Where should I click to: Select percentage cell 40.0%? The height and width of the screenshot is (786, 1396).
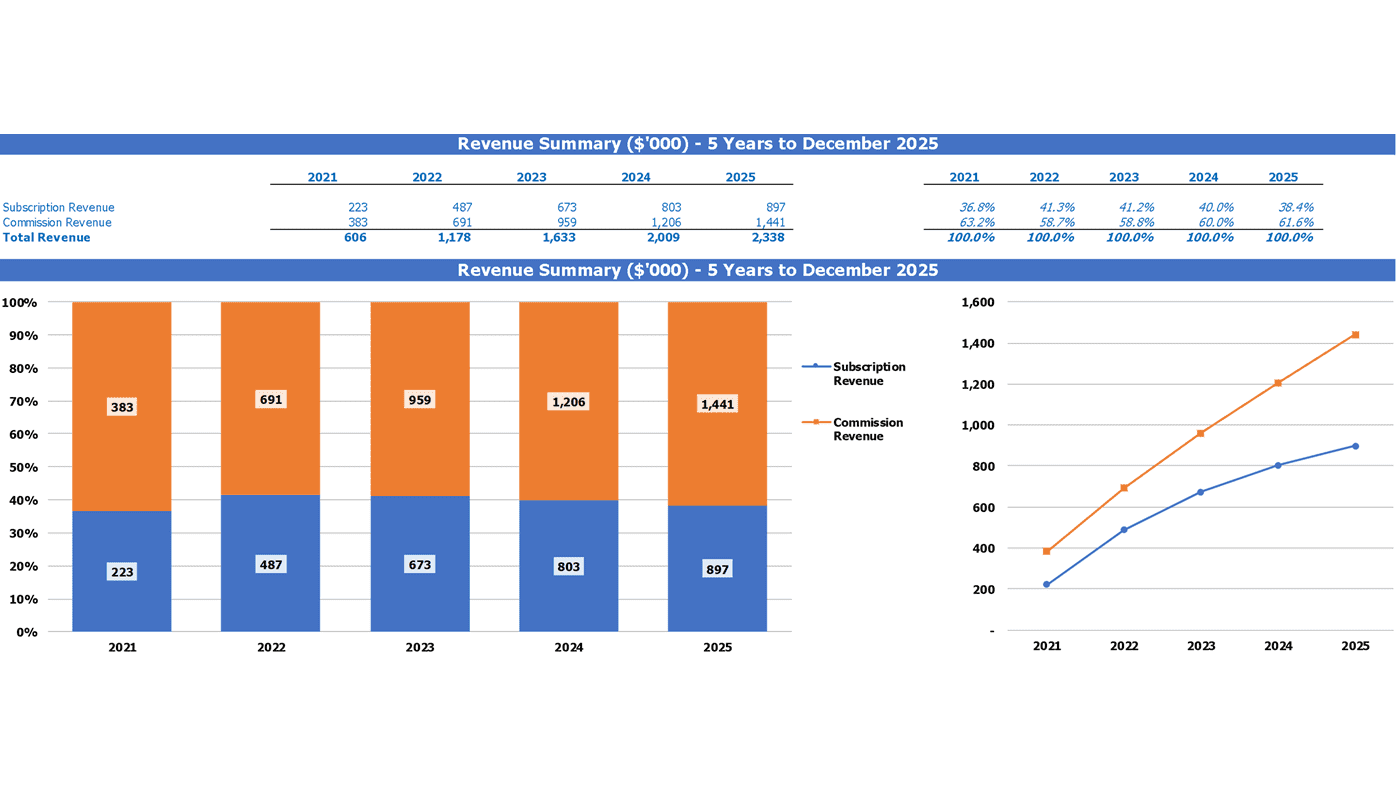pyautogui.click(x=1215, y=207)
